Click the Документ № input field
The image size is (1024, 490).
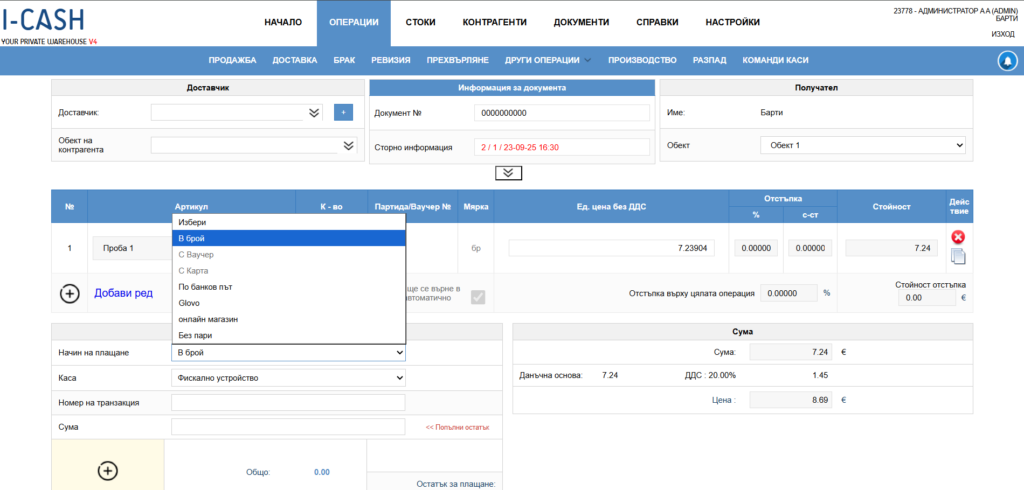(562, 113)
